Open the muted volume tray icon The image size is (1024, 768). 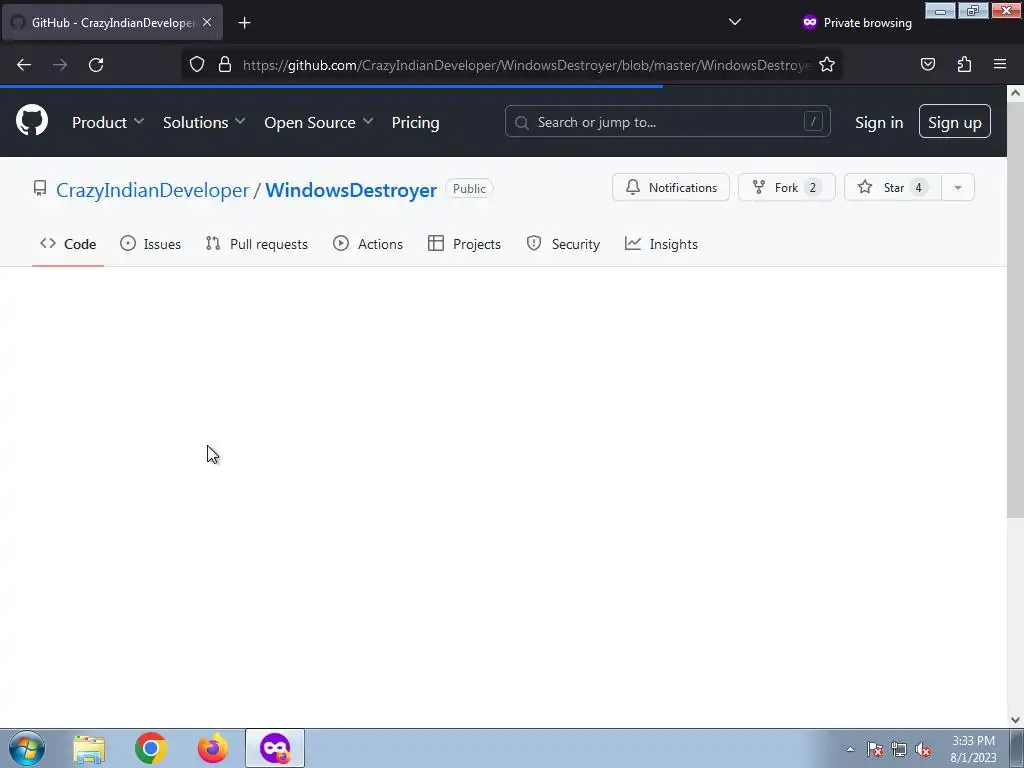(923, 750)
